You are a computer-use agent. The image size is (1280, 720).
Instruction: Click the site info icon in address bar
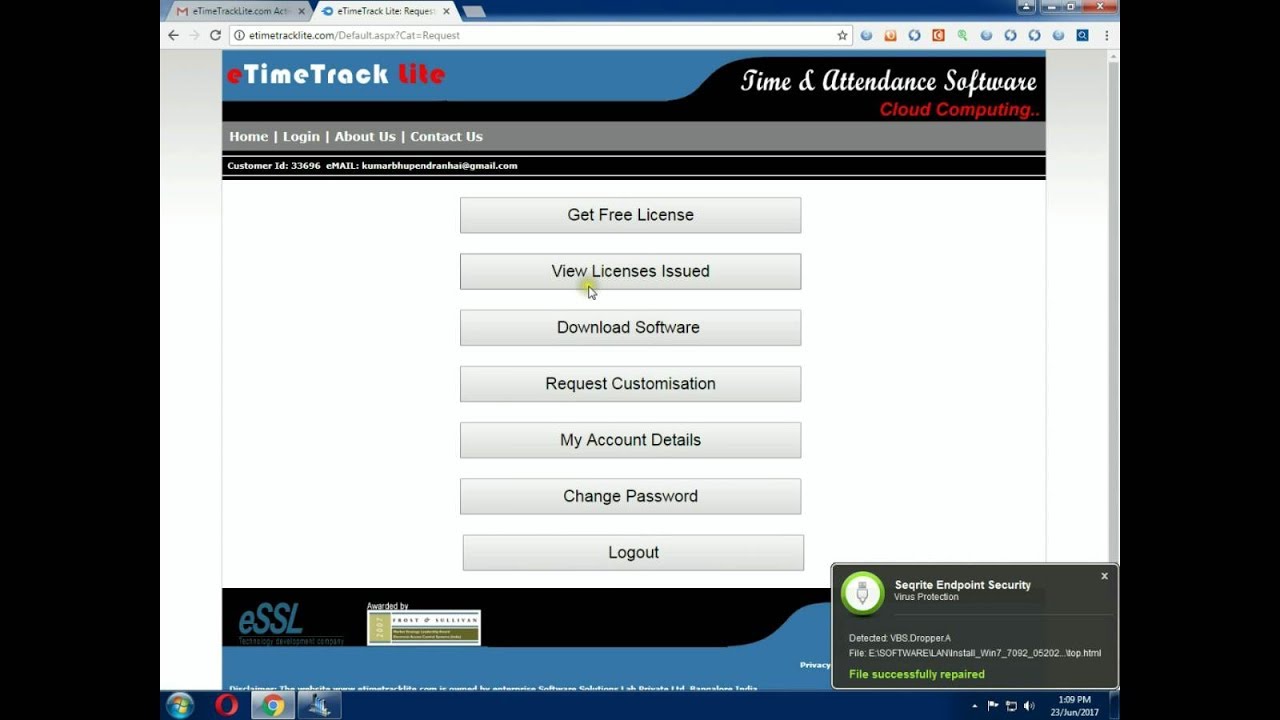click(239, 35)
